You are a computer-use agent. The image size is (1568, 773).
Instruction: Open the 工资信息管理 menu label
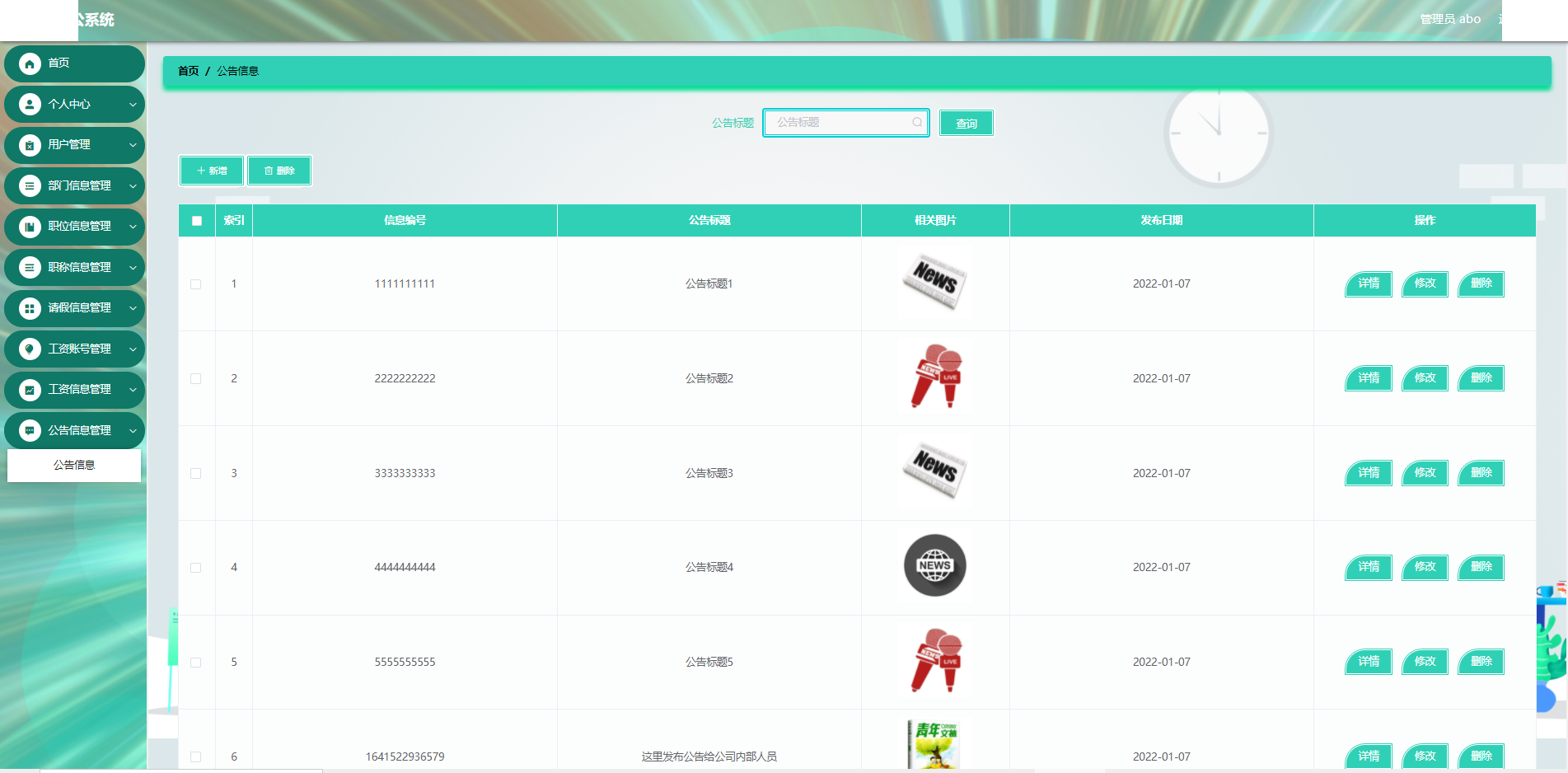coord(79,390)
